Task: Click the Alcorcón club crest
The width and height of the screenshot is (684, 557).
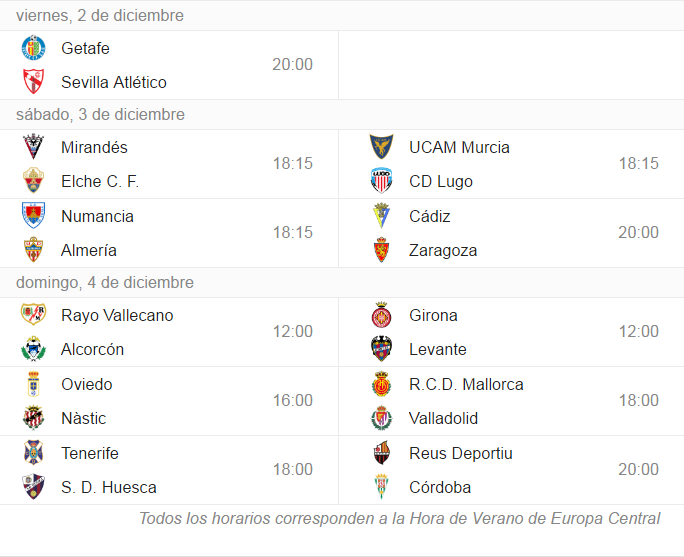Action: point(34,349)
